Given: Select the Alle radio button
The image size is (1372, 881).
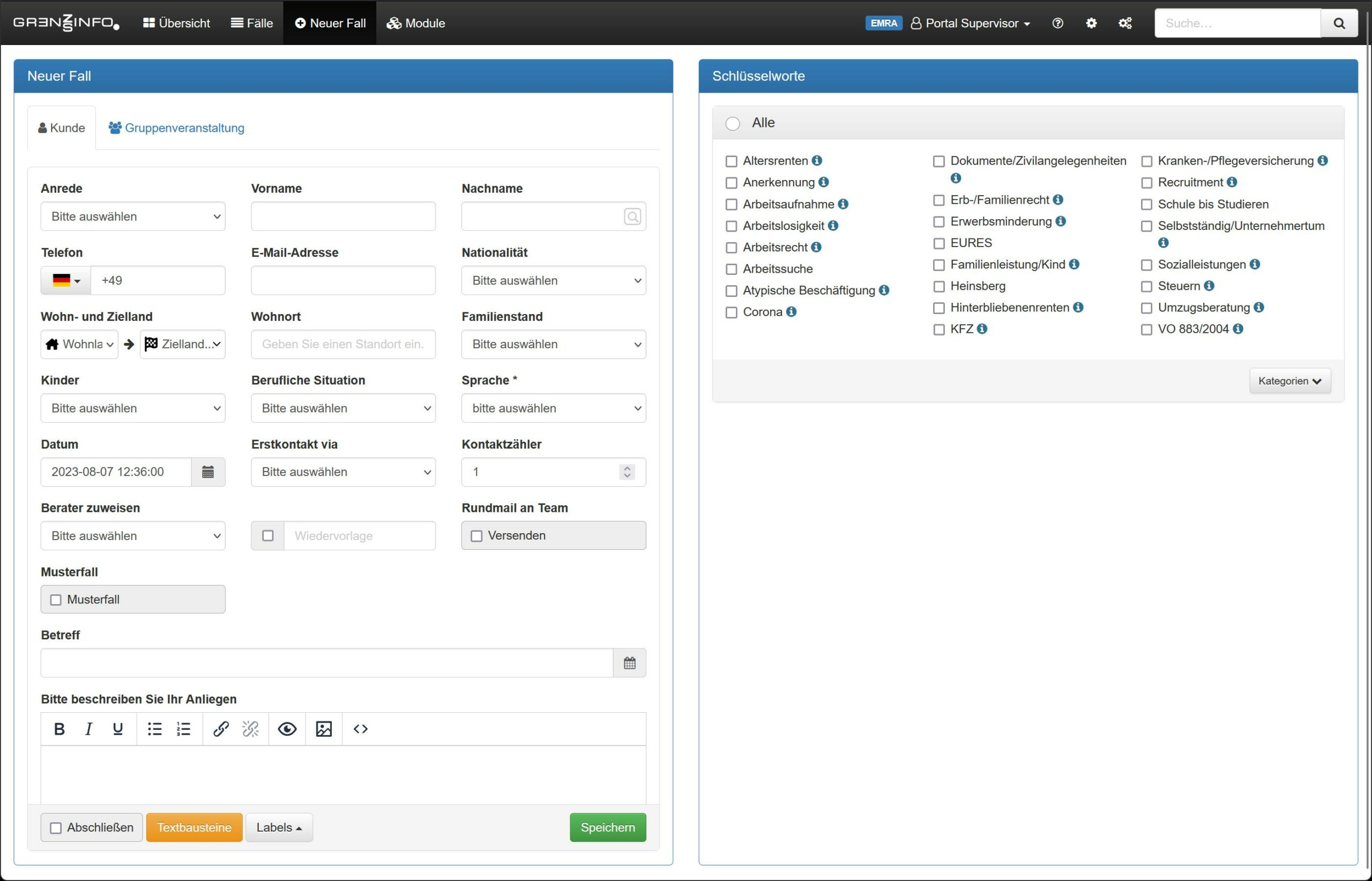Looking at the screenshot, I should (732, 124).
